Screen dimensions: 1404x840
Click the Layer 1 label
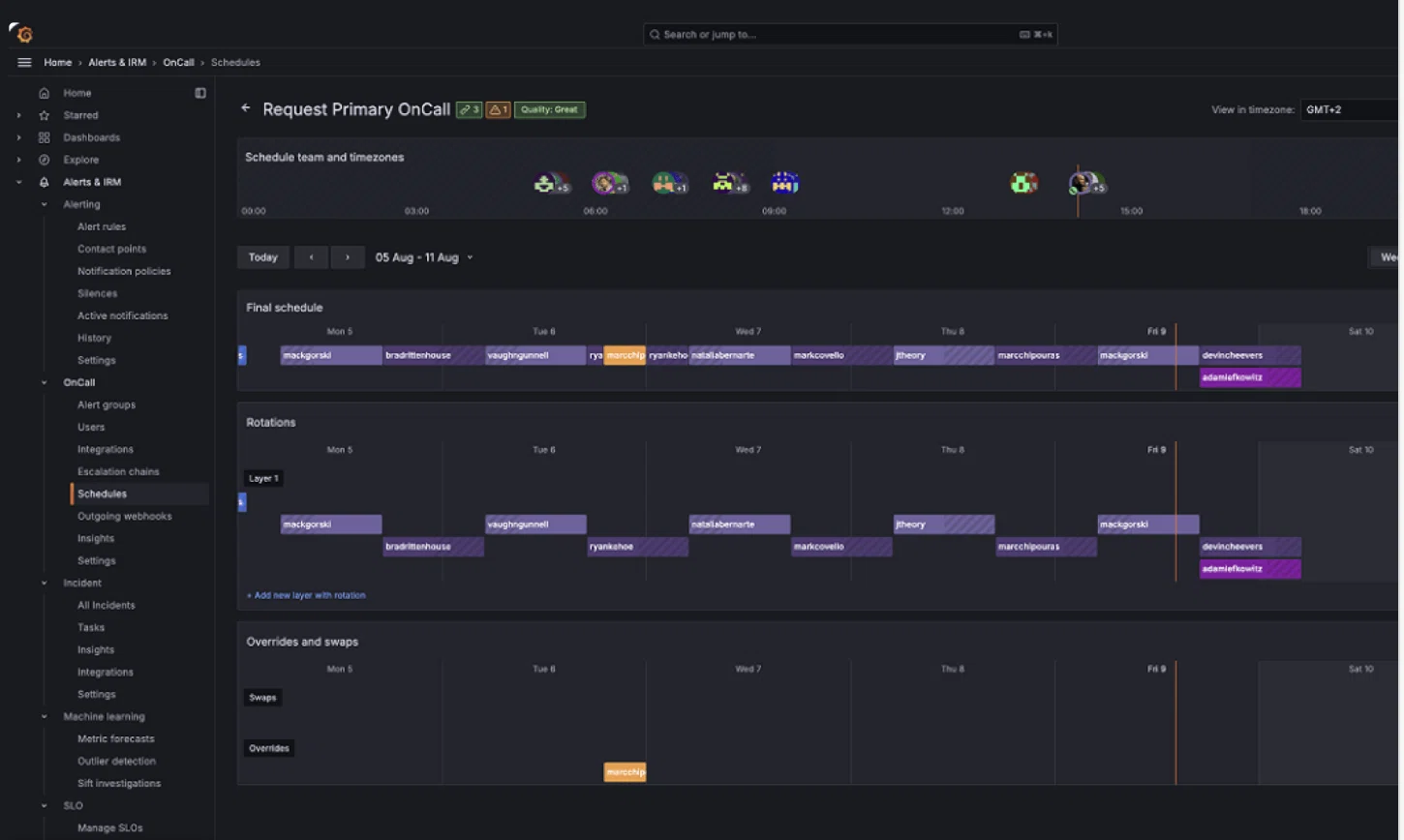point(263,478)
